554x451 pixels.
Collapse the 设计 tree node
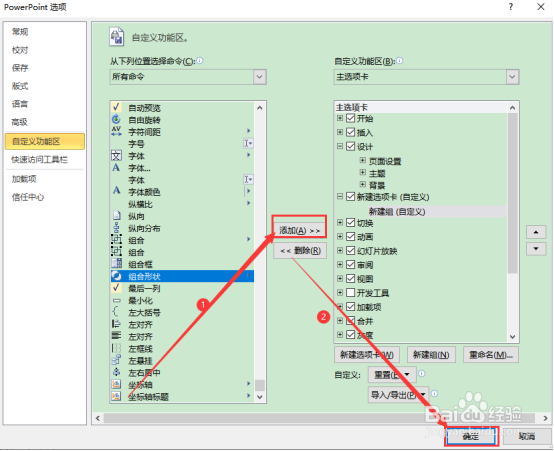click(340, 146)
